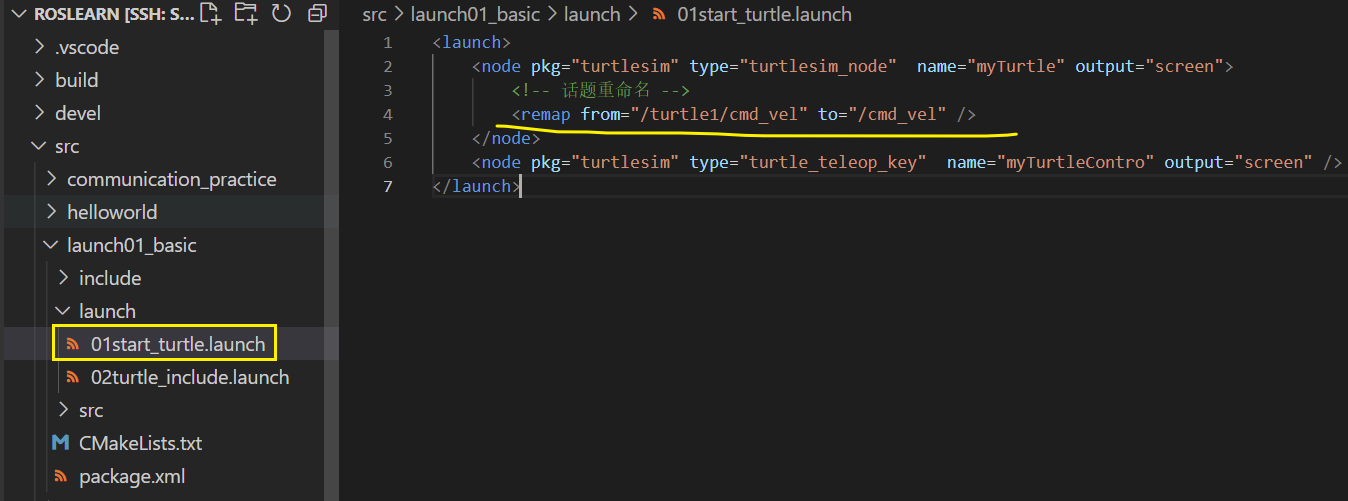This screenshot has height=501, width=1348.
Task: Expand the .vscode folder chevron
Action: click(40, 47)
